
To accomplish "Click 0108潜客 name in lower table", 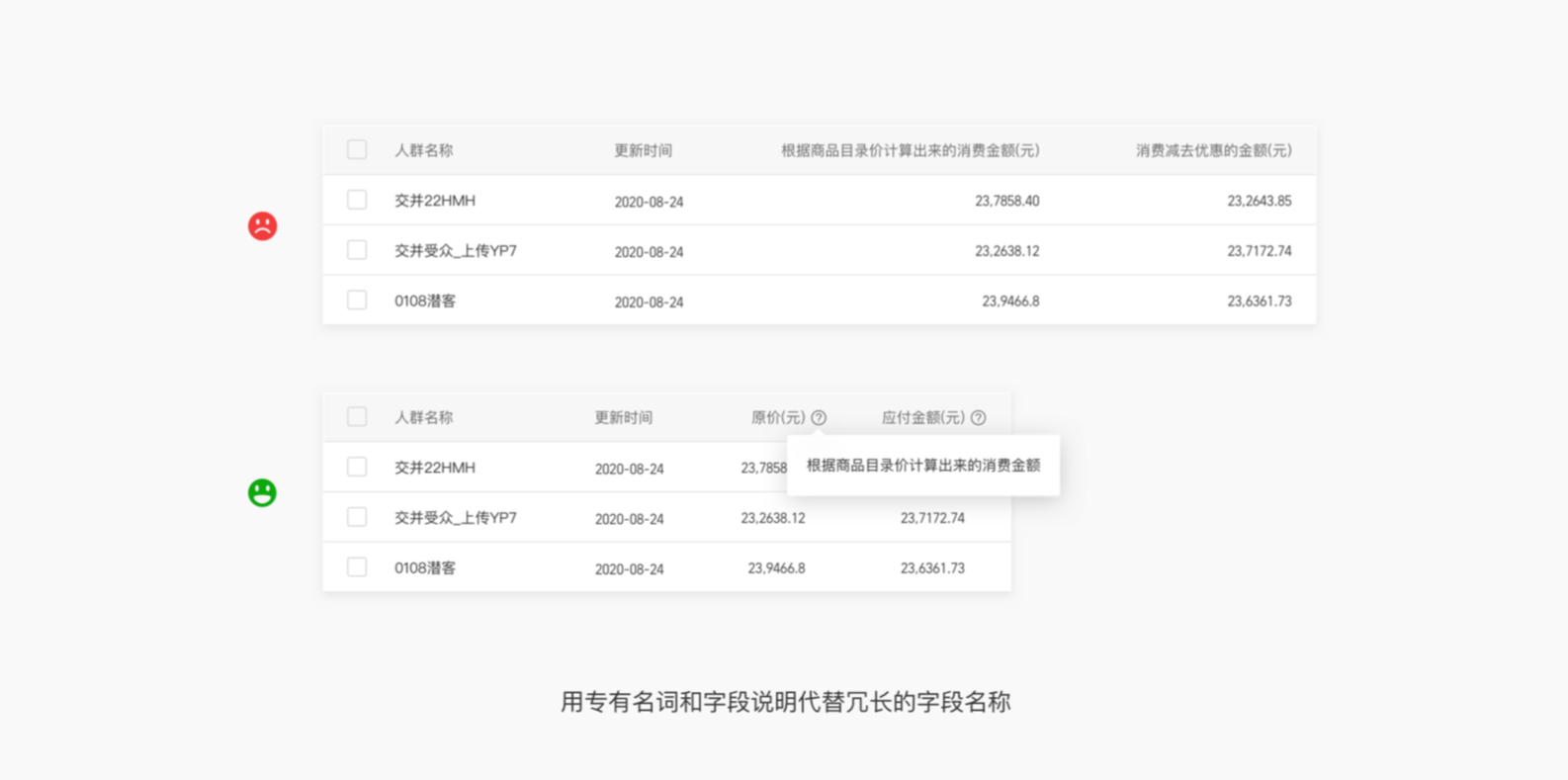I will tap(425, 568).
